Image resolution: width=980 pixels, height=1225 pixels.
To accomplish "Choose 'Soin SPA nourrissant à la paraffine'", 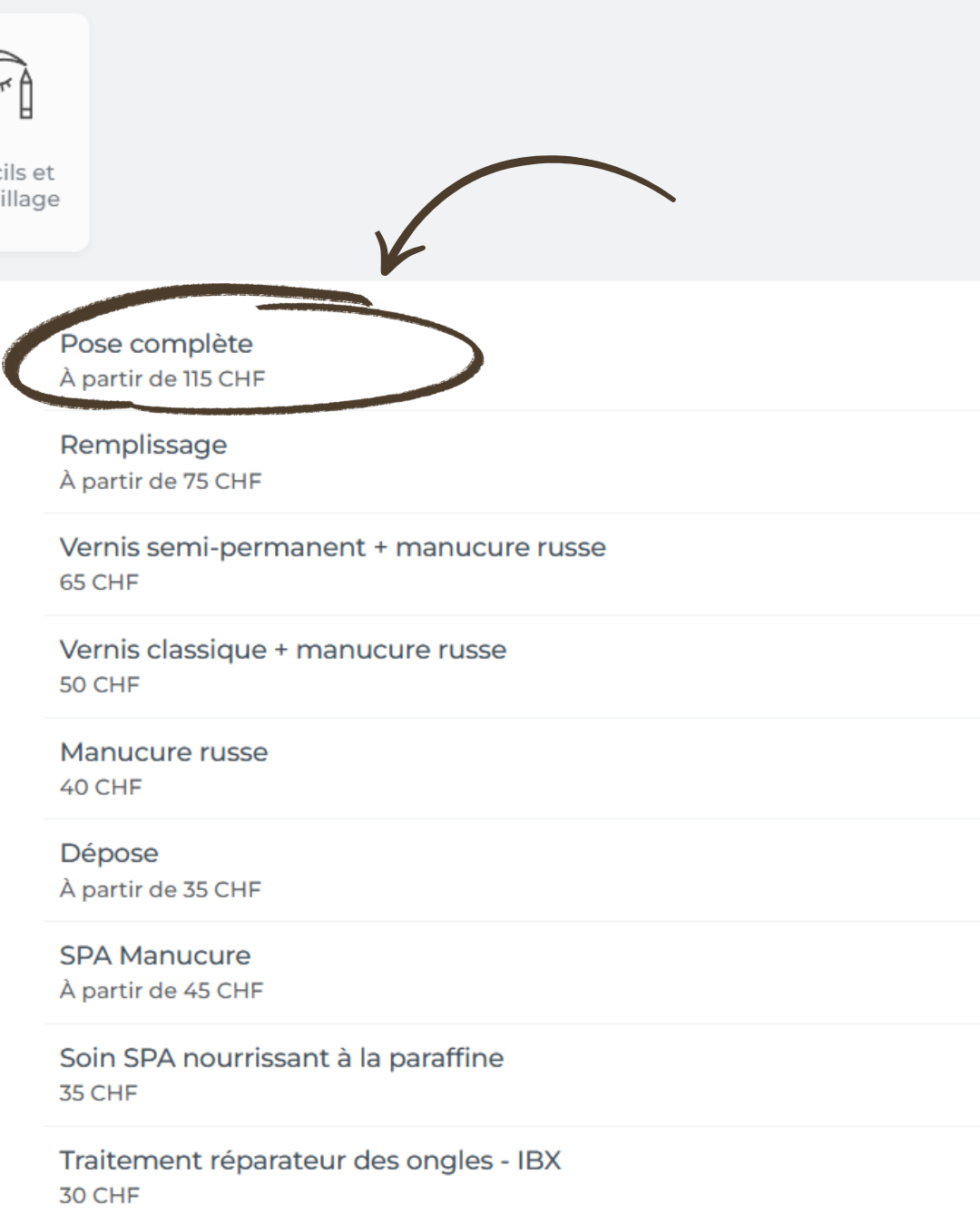I will click(x=281, y=1057).
